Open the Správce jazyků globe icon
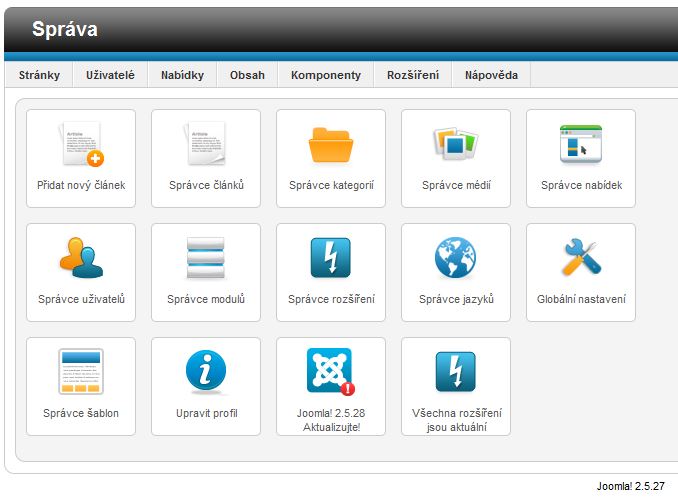The height and width of the screenshot is (501, 678). pyautogui.click(x=456, y=260)
